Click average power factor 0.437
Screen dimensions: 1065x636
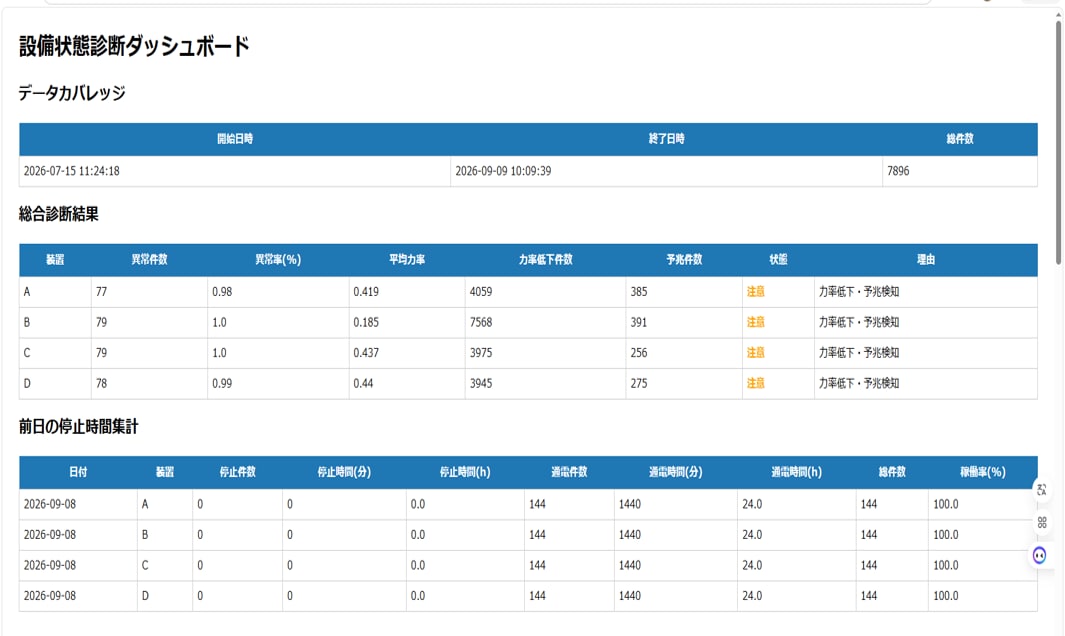point(366,353)
